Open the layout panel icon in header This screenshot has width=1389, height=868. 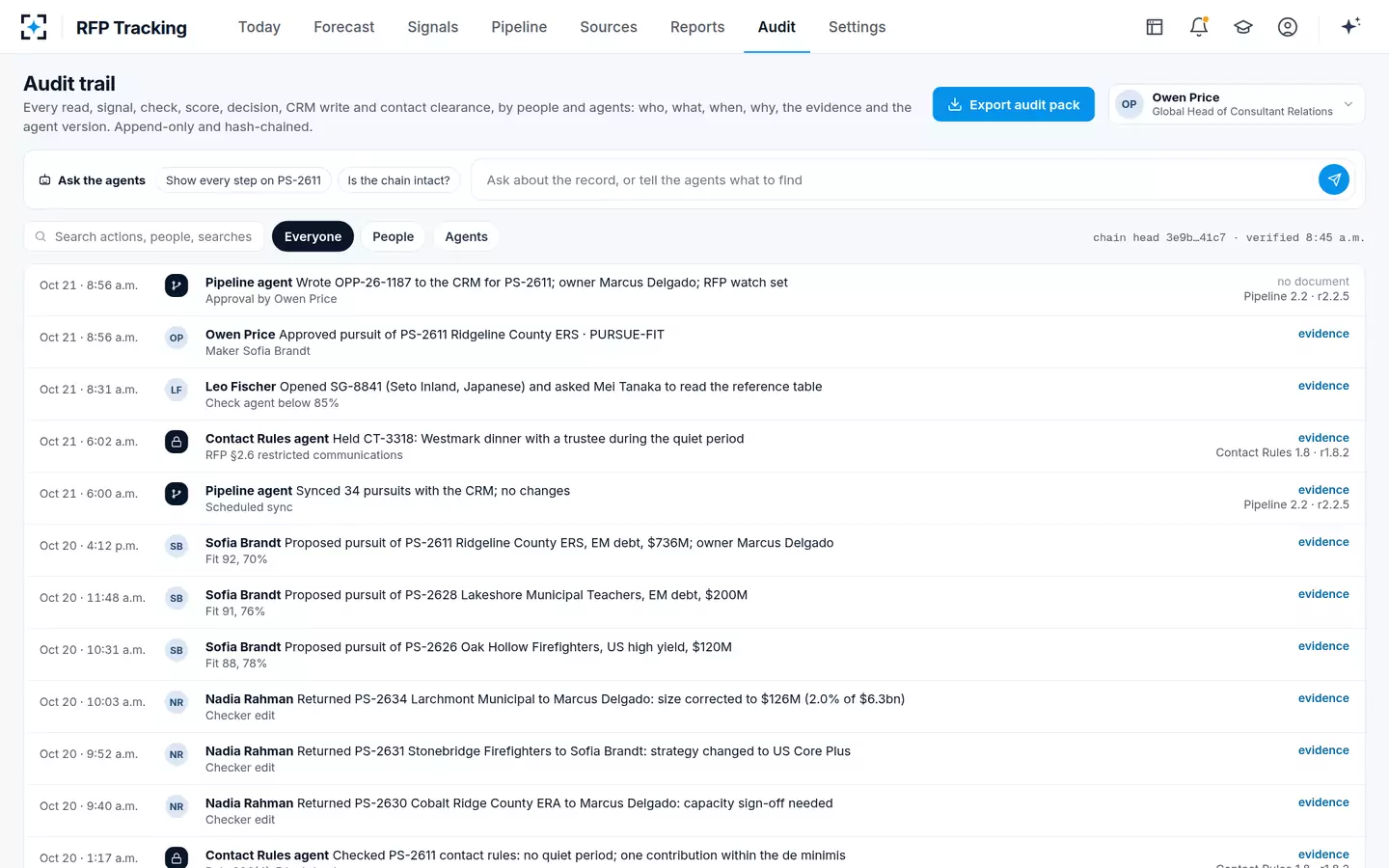coord(1155,27)
